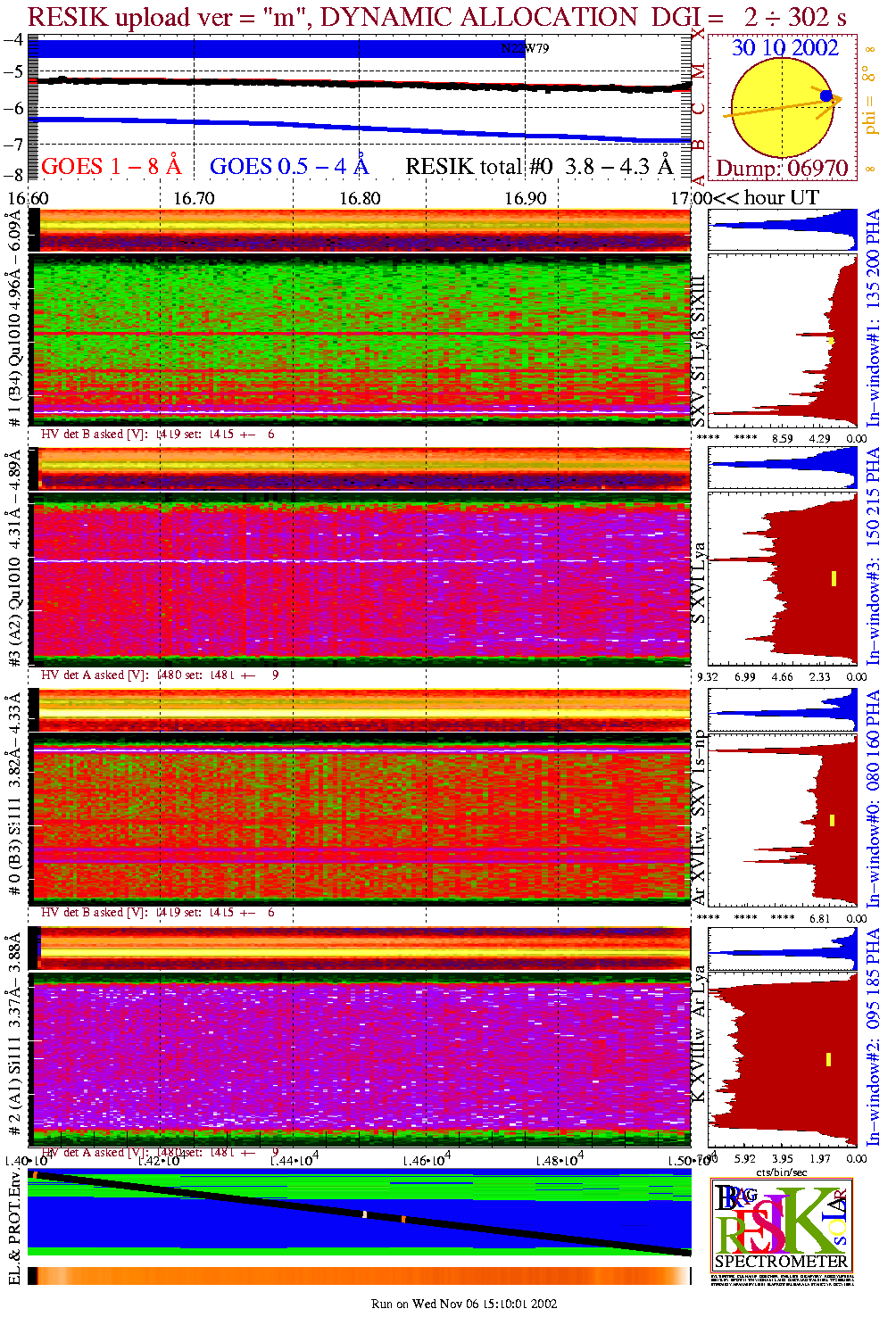This screenshot has height=1317, width=896.
Task: Select the GOES 1 – 8 Å legend label
Action: (x=111, y=167)
